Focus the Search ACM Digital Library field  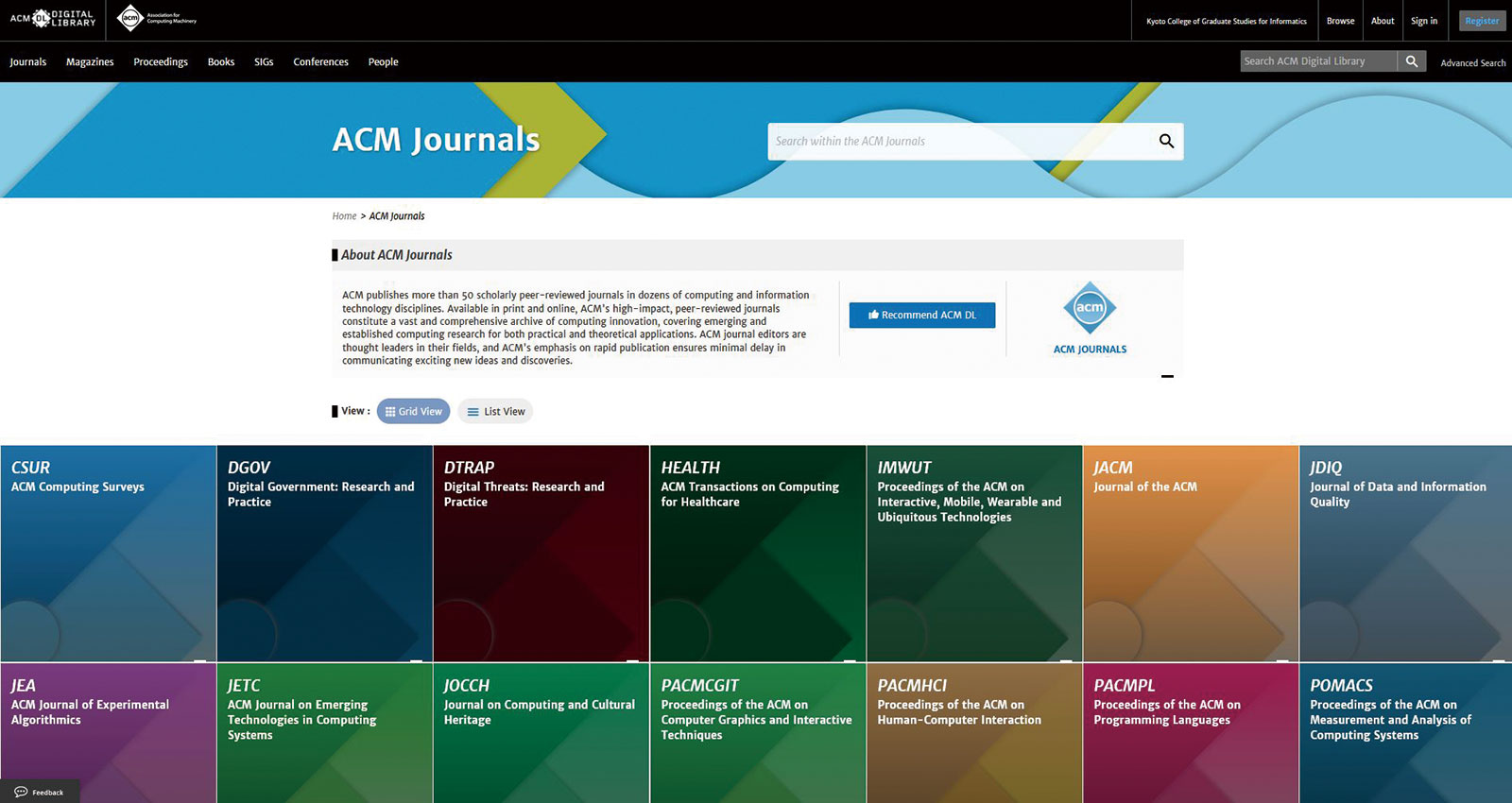pos(1318,61)
